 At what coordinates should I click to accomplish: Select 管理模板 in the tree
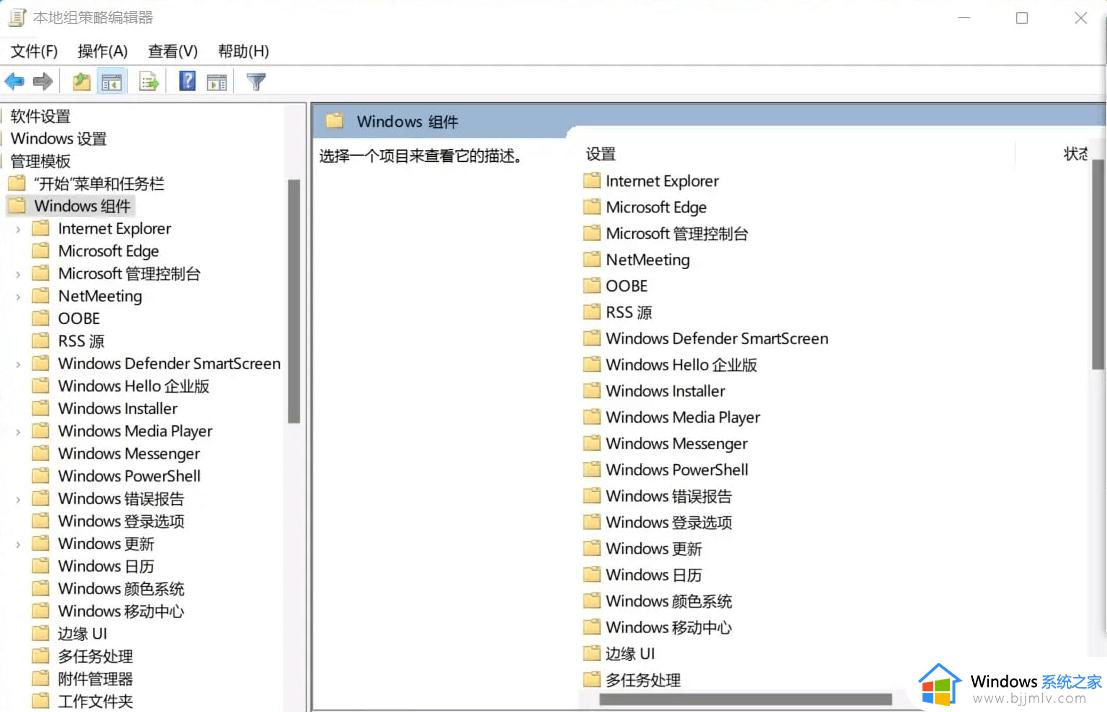(x=40, y=162)
